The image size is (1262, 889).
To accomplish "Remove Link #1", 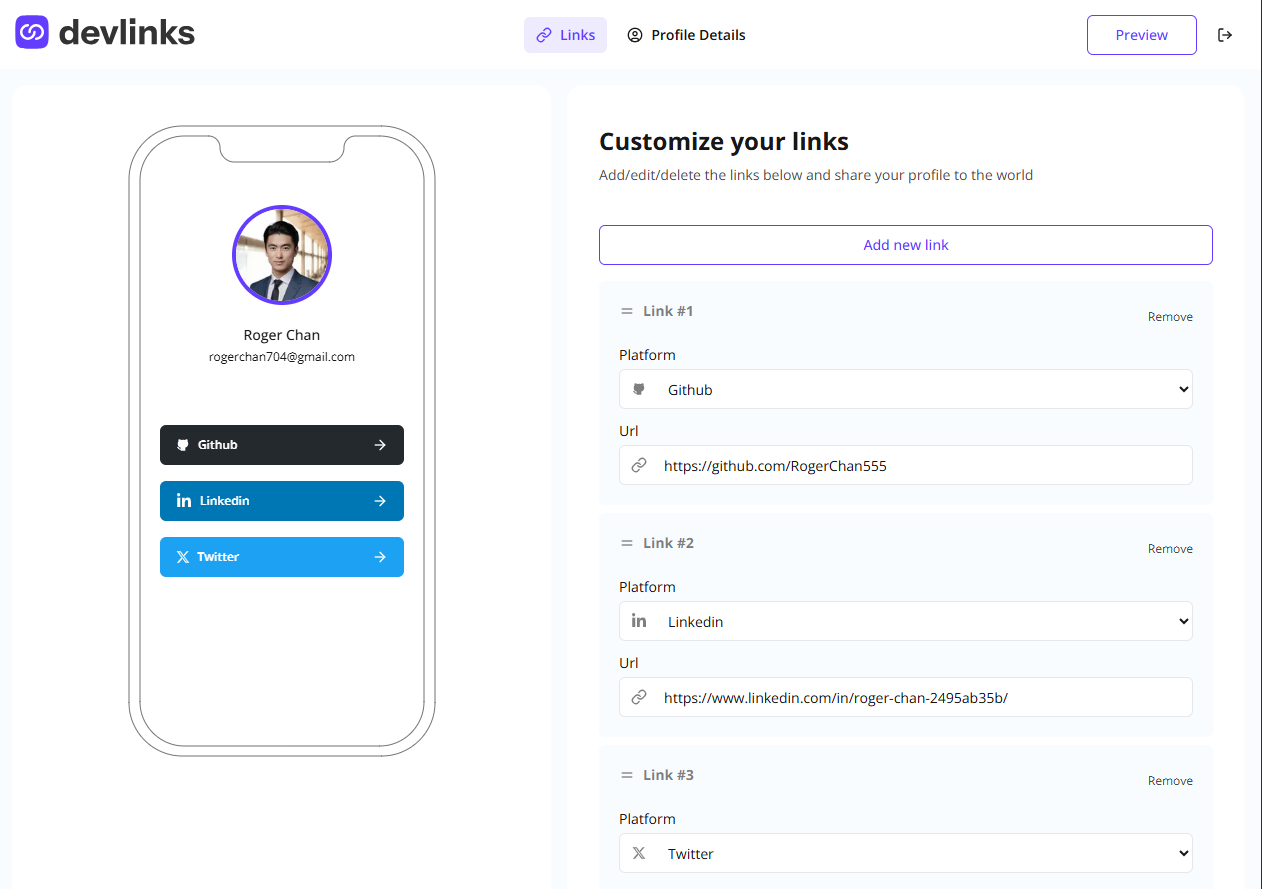I will (1170, 317).
